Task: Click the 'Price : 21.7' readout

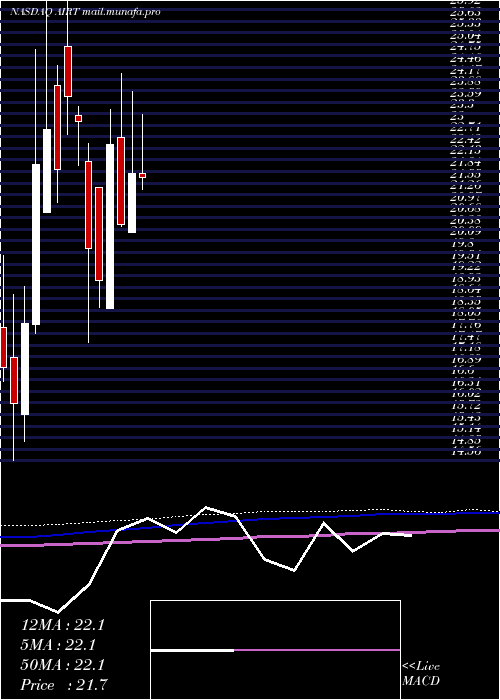Action: [x=65, y=685]
